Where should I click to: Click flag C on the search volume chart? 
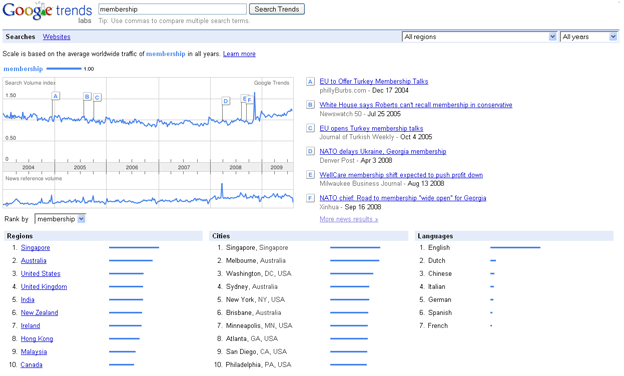point(97,97)
